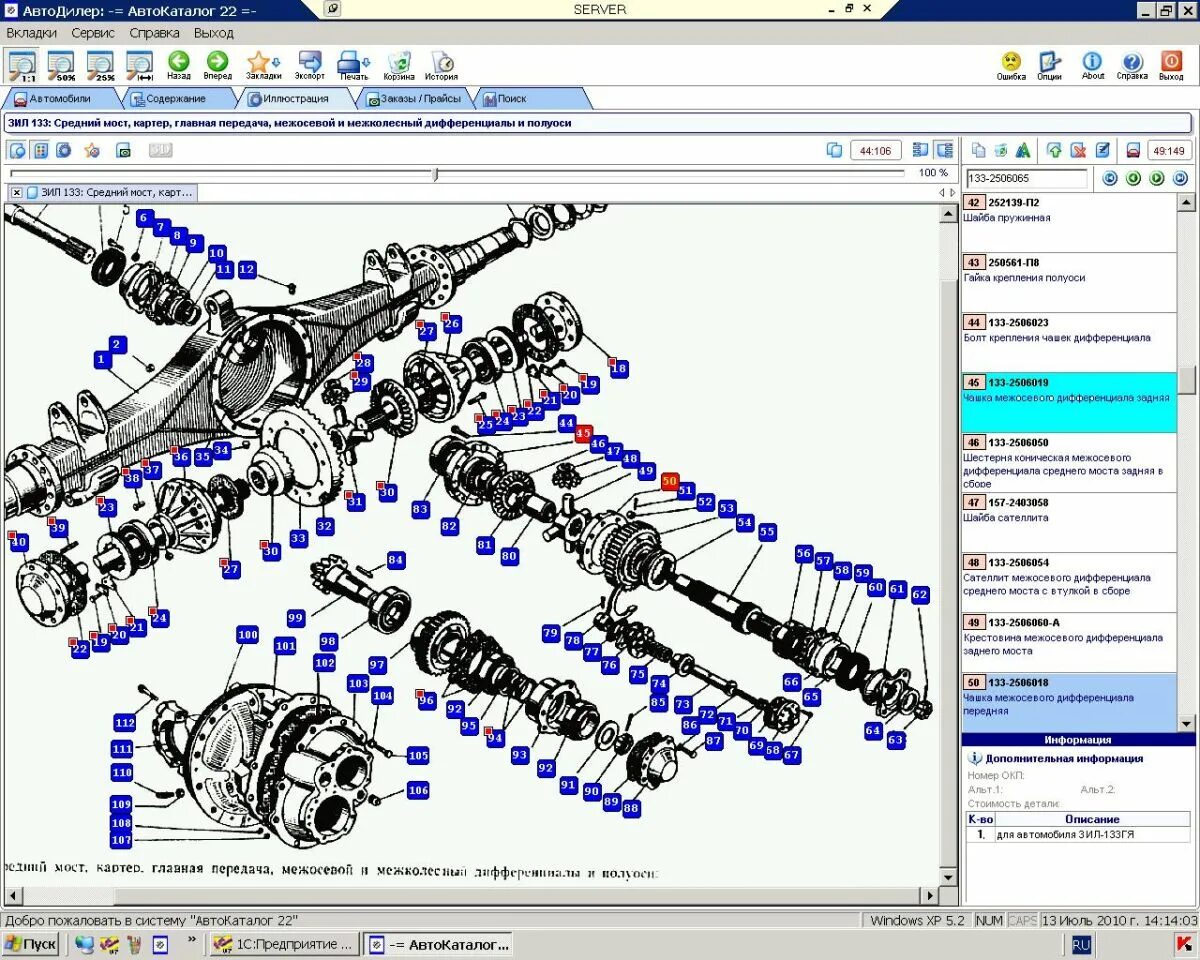Switch to the Заказы / Прайсы tab
1200x960 pixels.
pos(414,98)
